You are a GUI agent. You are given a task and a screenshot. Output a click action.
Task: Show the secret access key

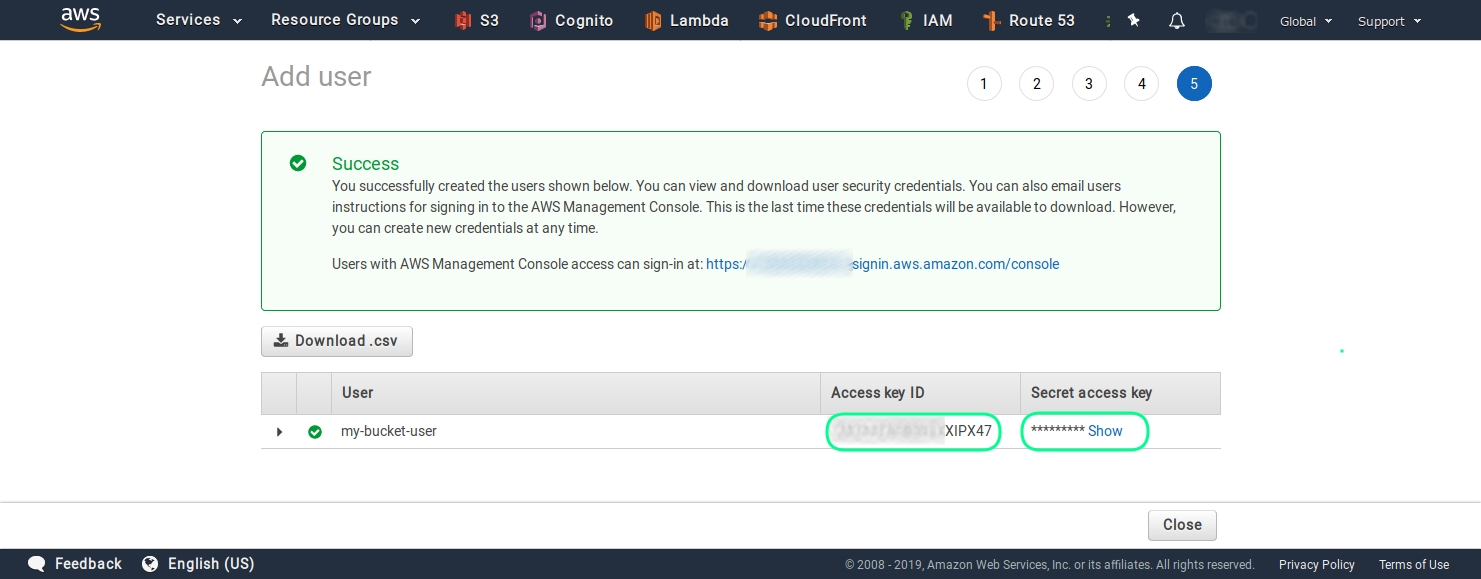click(x=1105, y=431)
